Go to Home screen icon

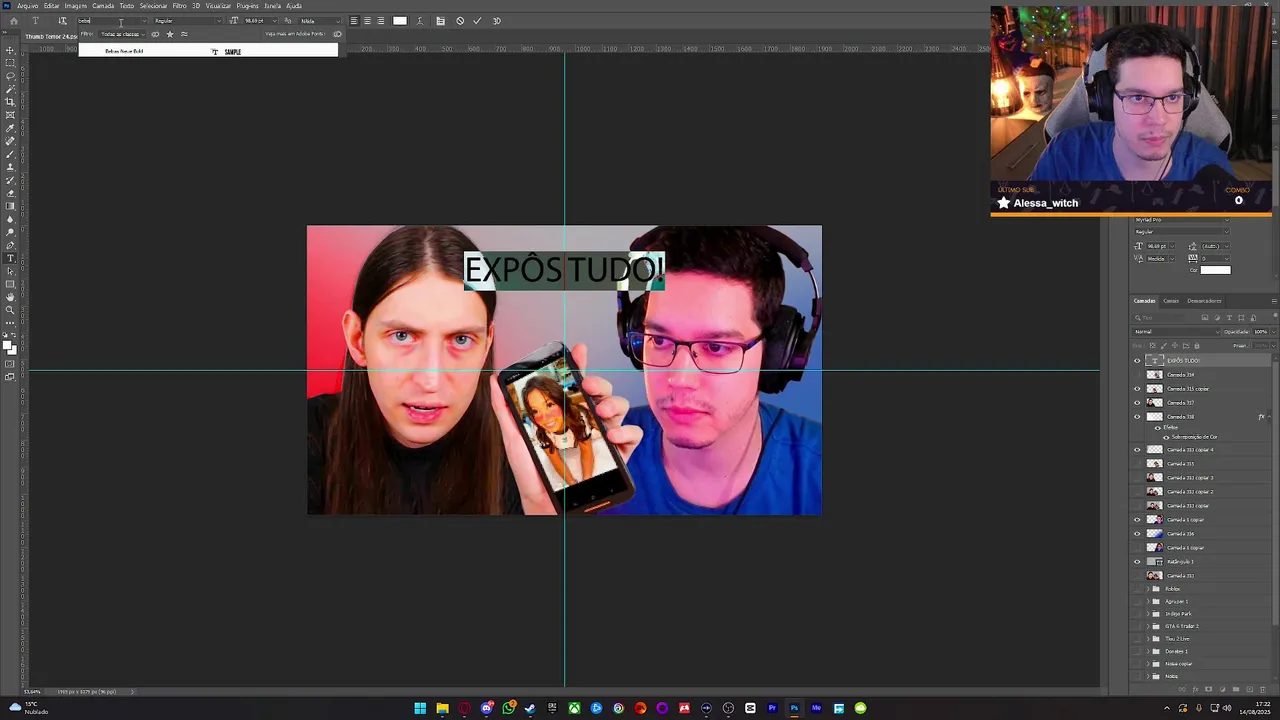coord(13,21)
